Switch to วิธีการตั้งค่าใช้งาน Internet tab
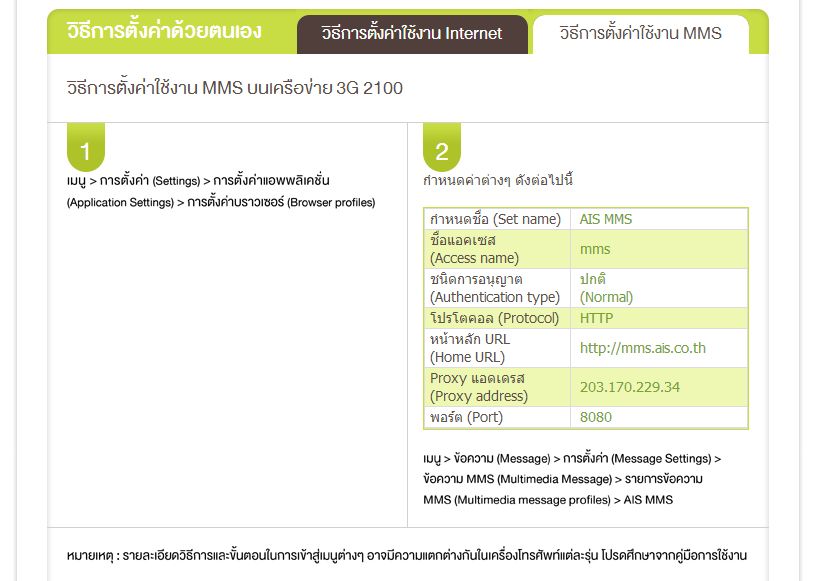Viewport: 831px width, 581px height. 412,34
